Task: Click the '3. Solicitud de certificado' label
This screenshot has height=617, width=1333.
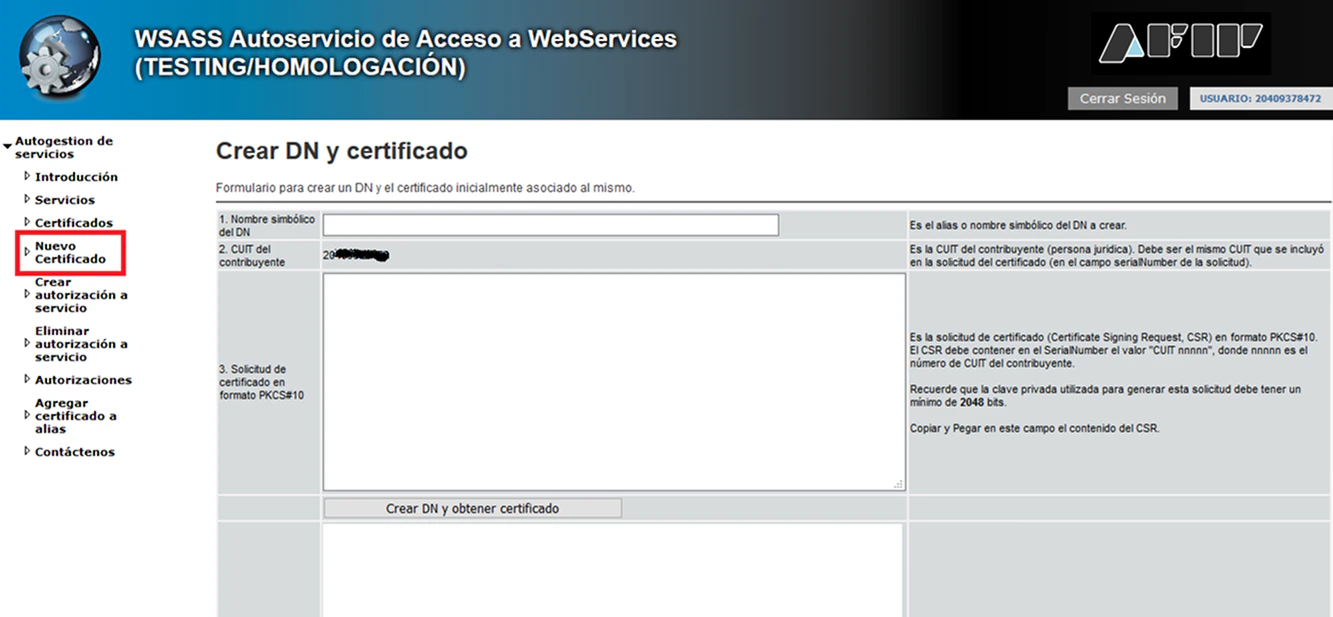Action: click(x=262, y=382)
